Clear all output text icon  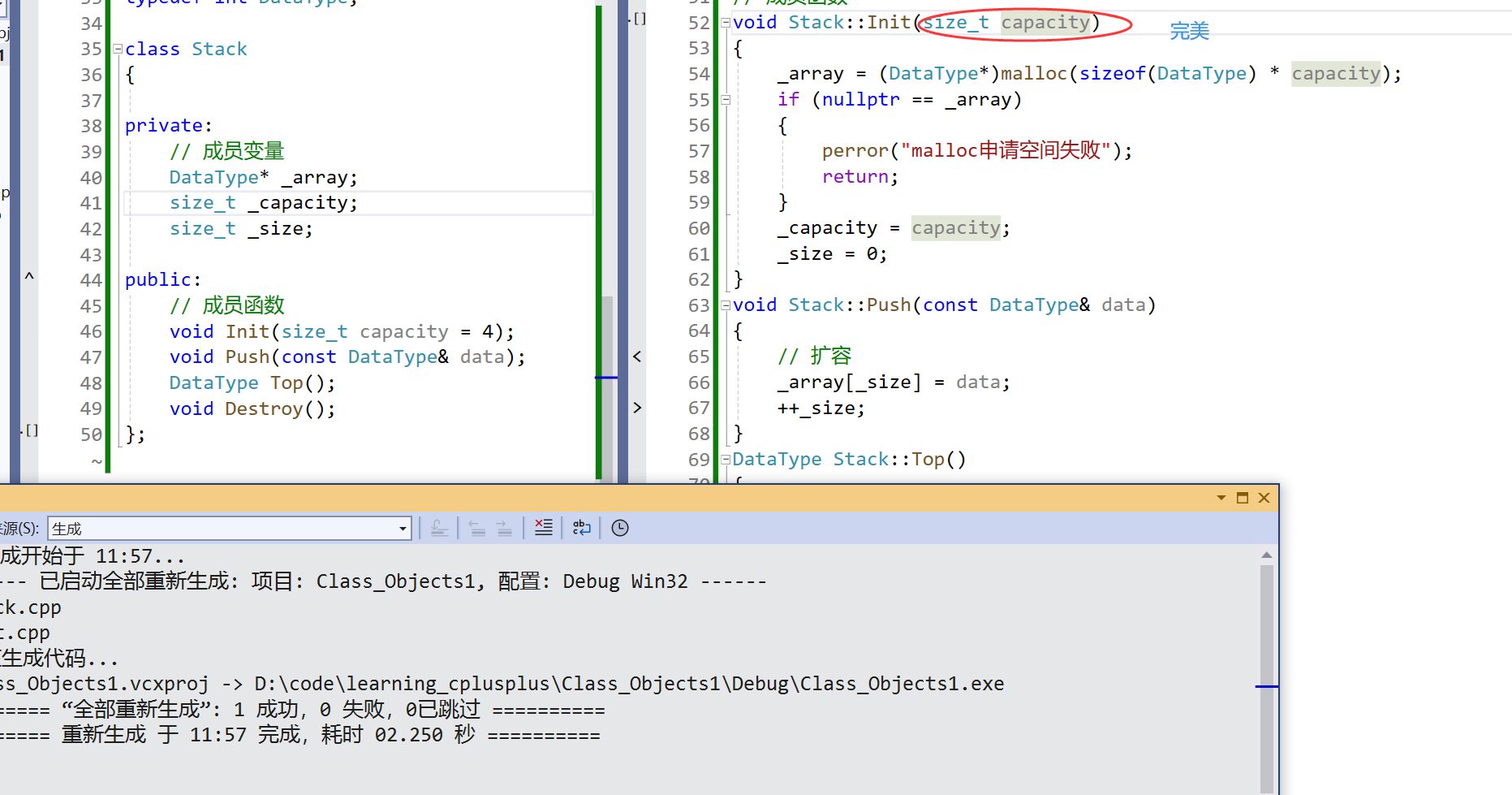[544, 529]
